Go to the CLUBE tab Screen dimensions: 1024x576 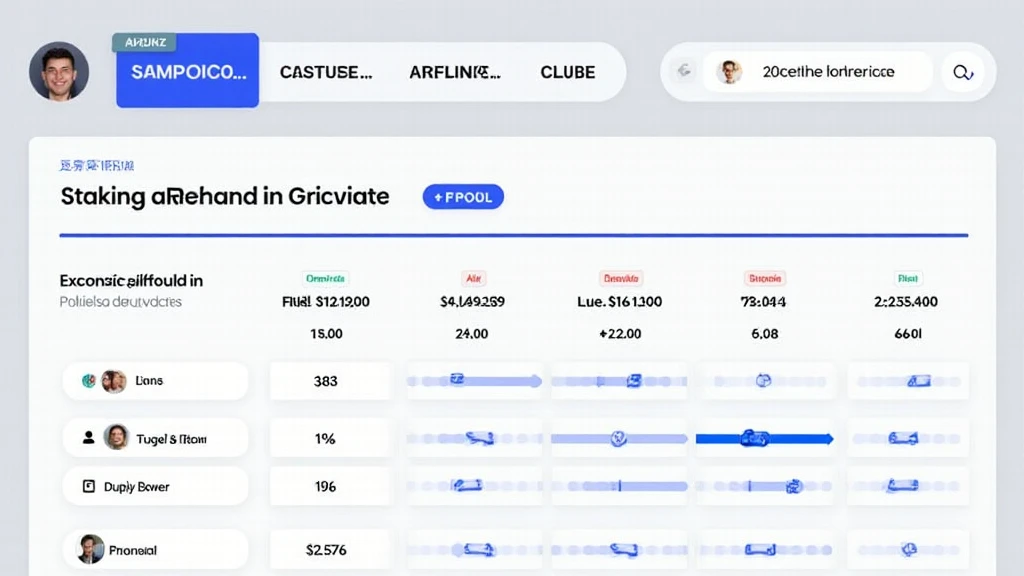coord(567,72)
